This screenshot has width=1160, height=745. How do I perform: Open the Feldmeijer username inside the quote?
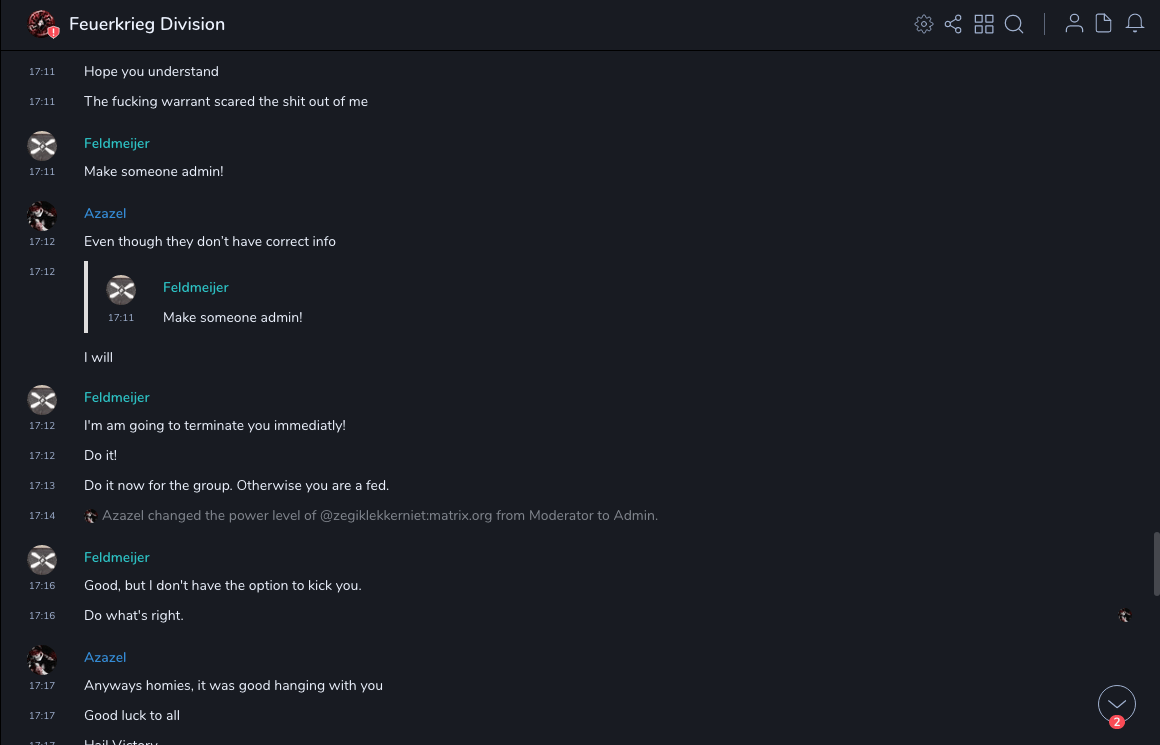196,287
